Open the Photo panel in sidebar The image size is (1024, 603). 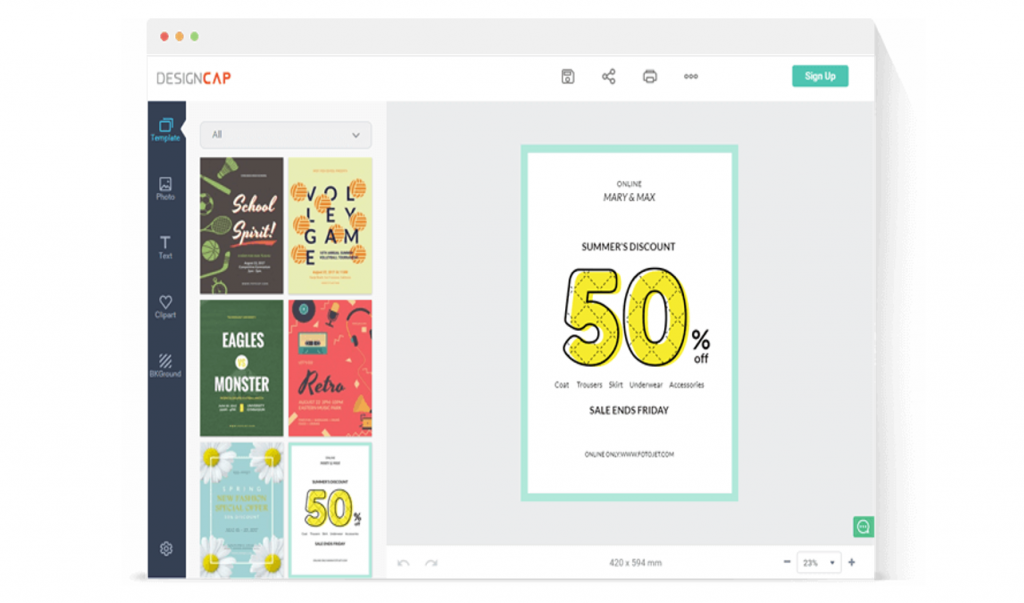pos(166,189)
